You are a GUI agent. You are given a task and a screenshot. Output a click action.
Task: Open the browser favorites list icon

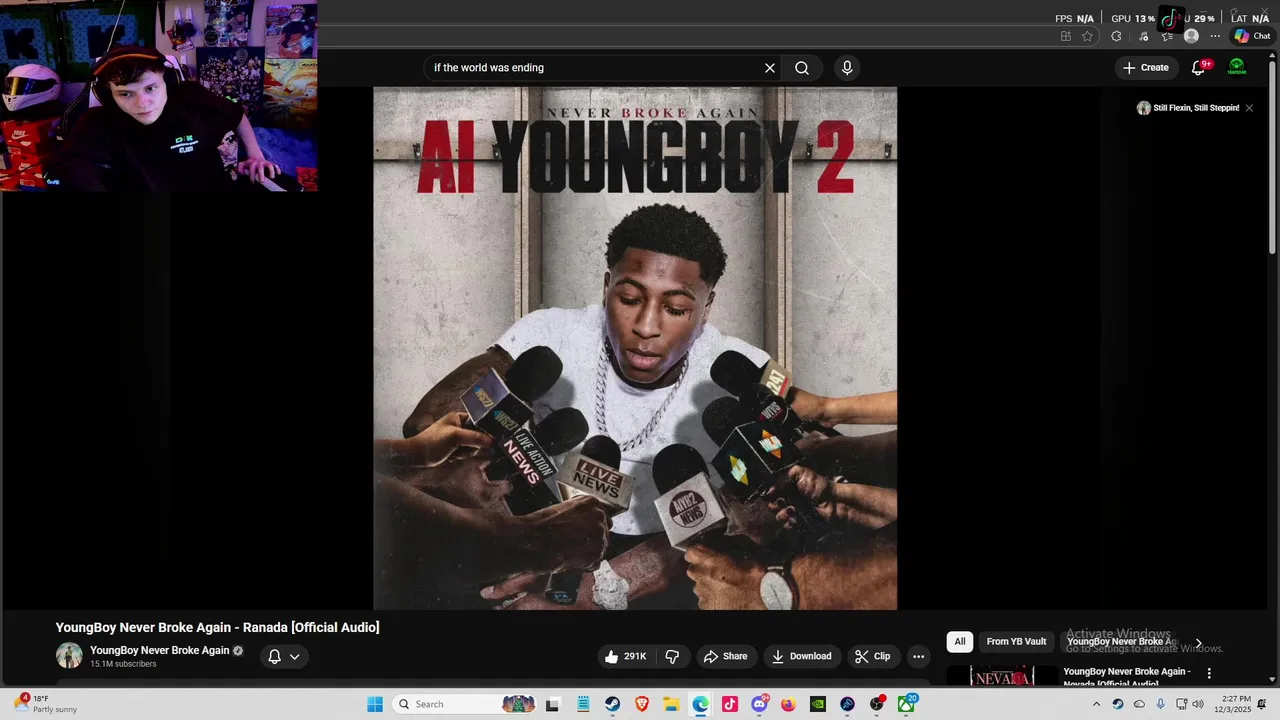point(1166,36)
